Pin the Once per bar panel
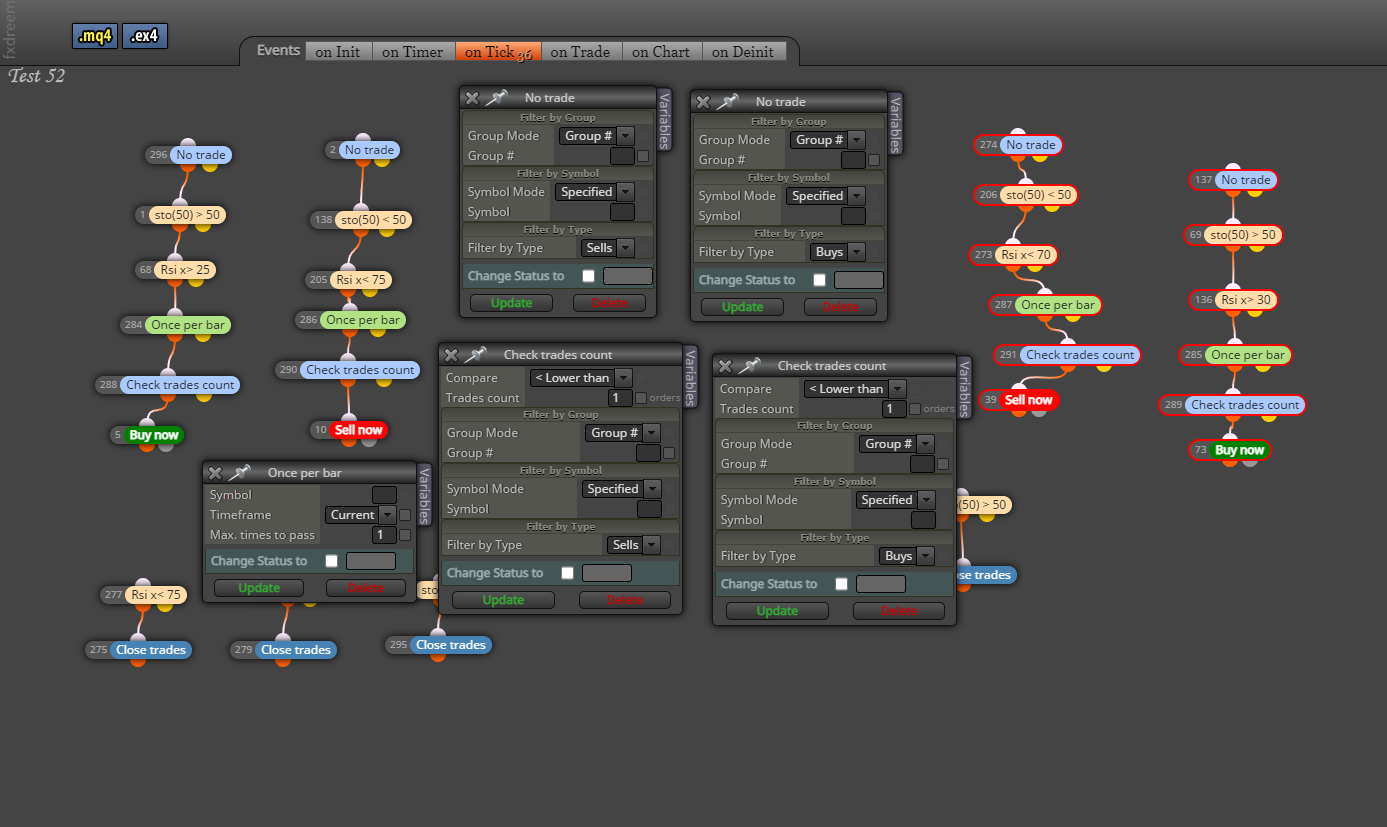Screen dimensions: 1387x827 (240, 473)
